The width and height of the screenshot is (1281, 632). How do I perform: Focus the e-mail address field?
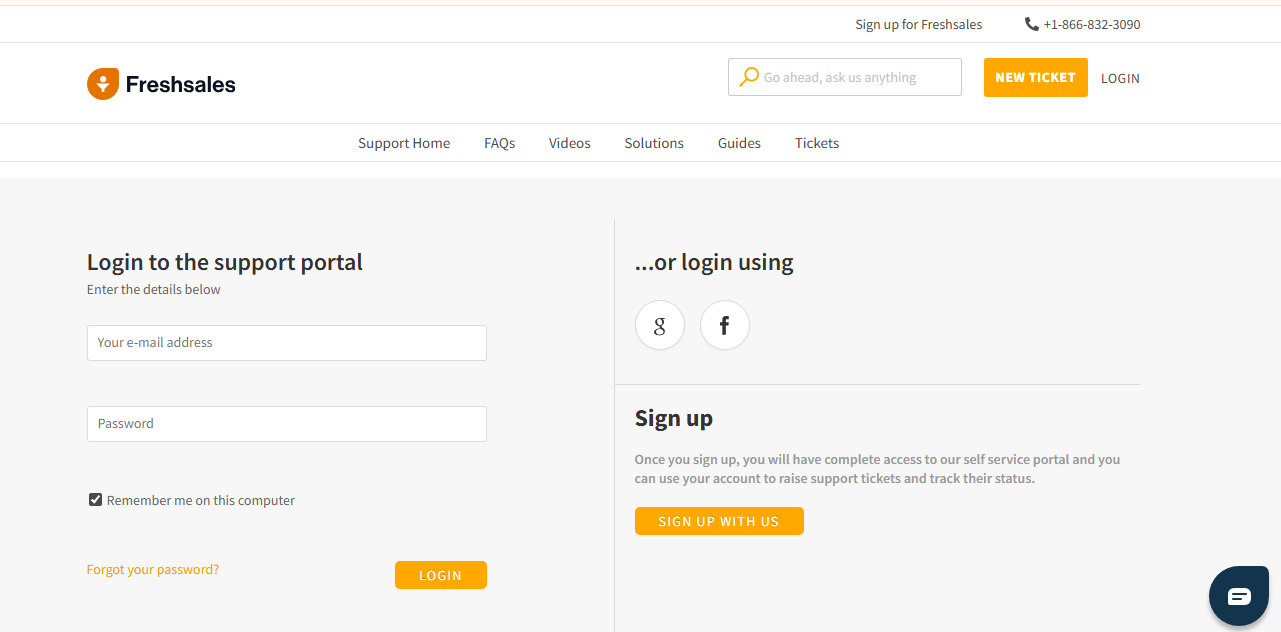click(x=287, y=342)
